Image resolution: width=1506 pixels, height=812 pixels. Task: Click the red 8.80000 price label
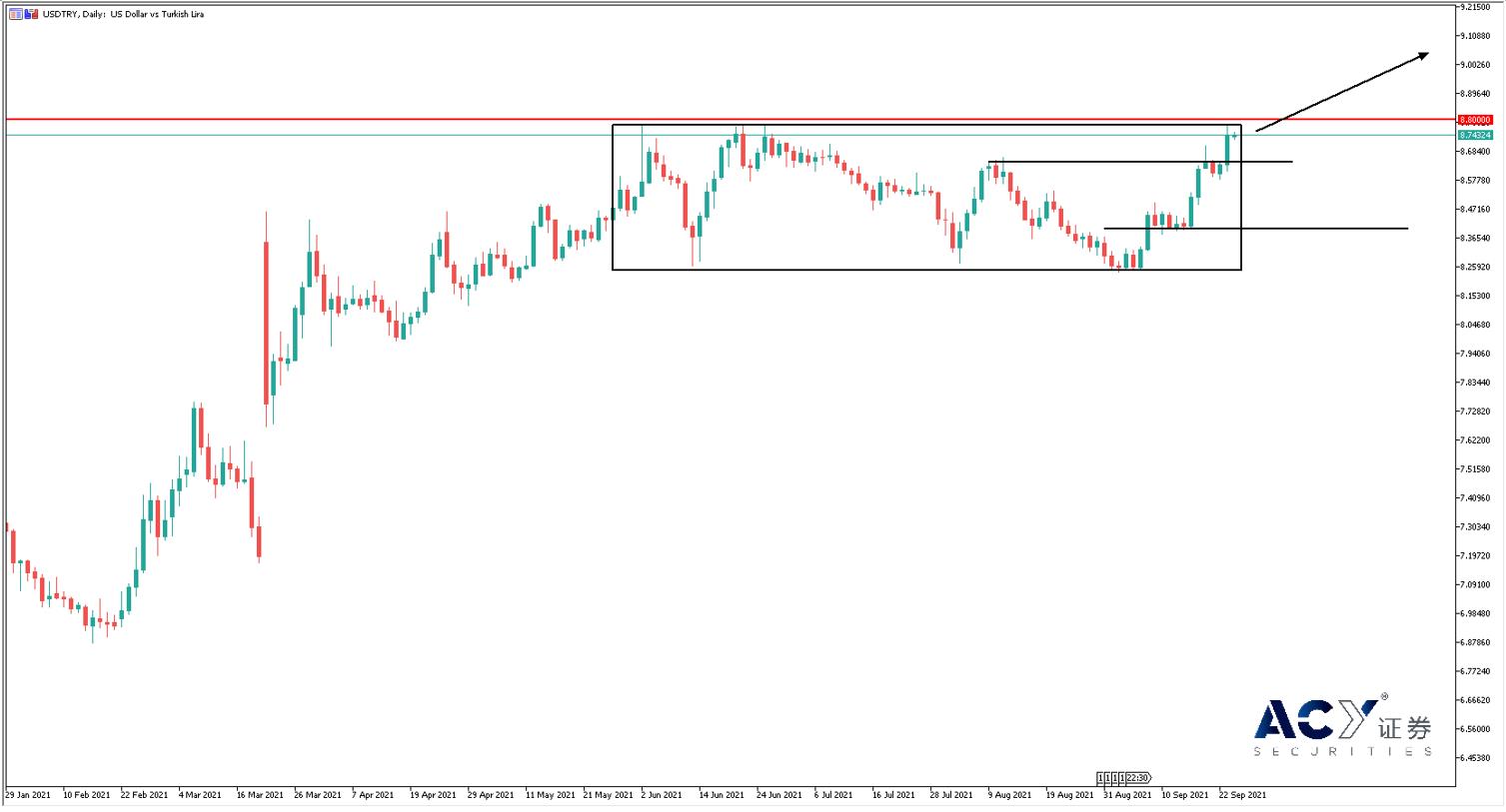1475,120
